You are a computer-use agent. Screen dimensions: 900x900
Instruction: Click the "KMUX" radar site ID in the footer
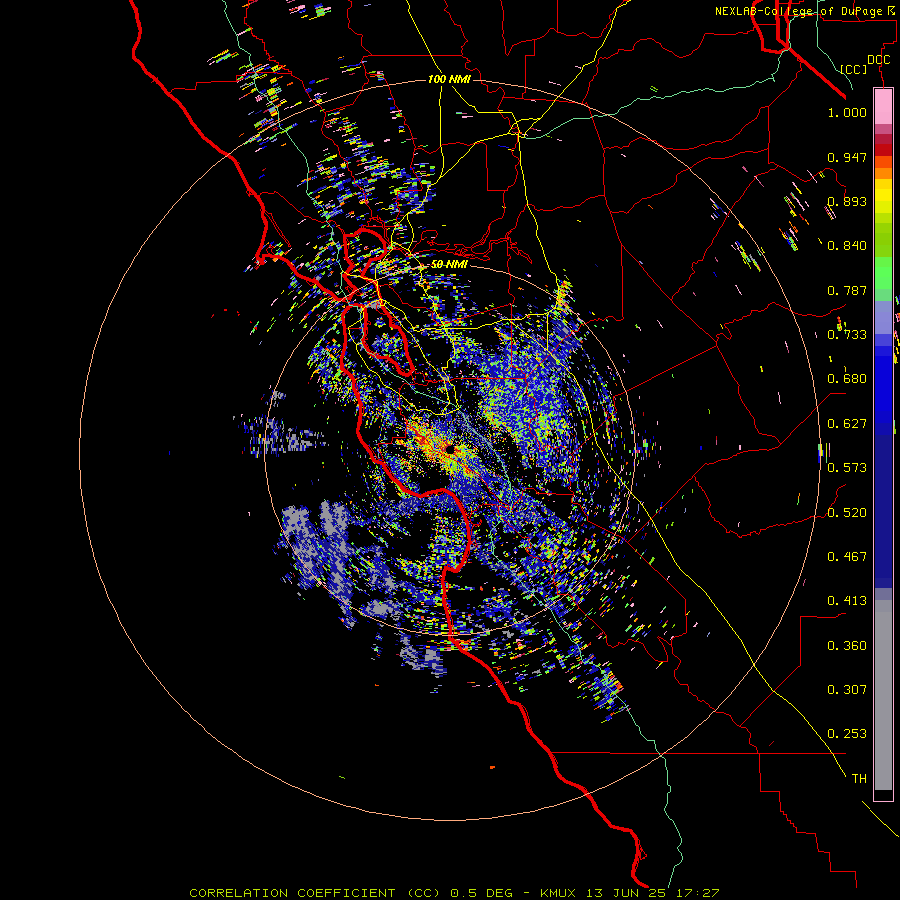(x=560, y=893)
